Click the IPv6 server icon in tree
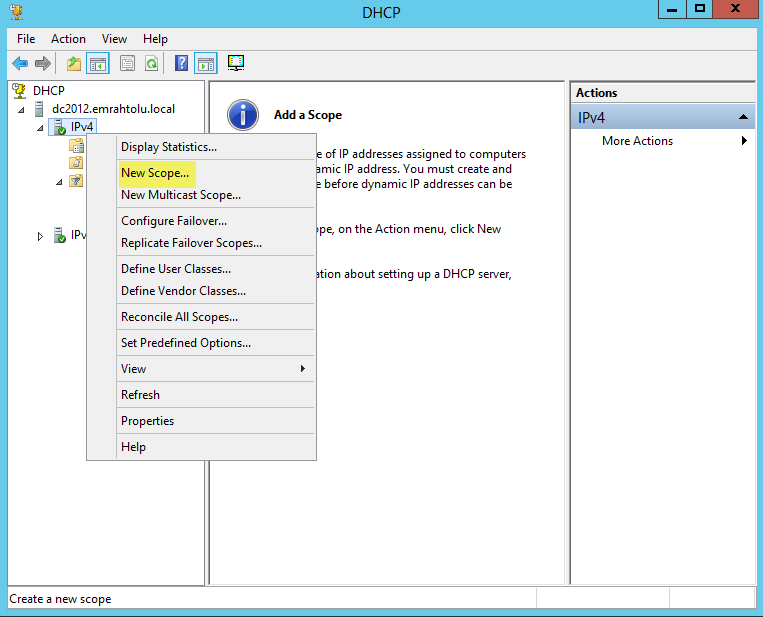763x617 pixels. 60,236
